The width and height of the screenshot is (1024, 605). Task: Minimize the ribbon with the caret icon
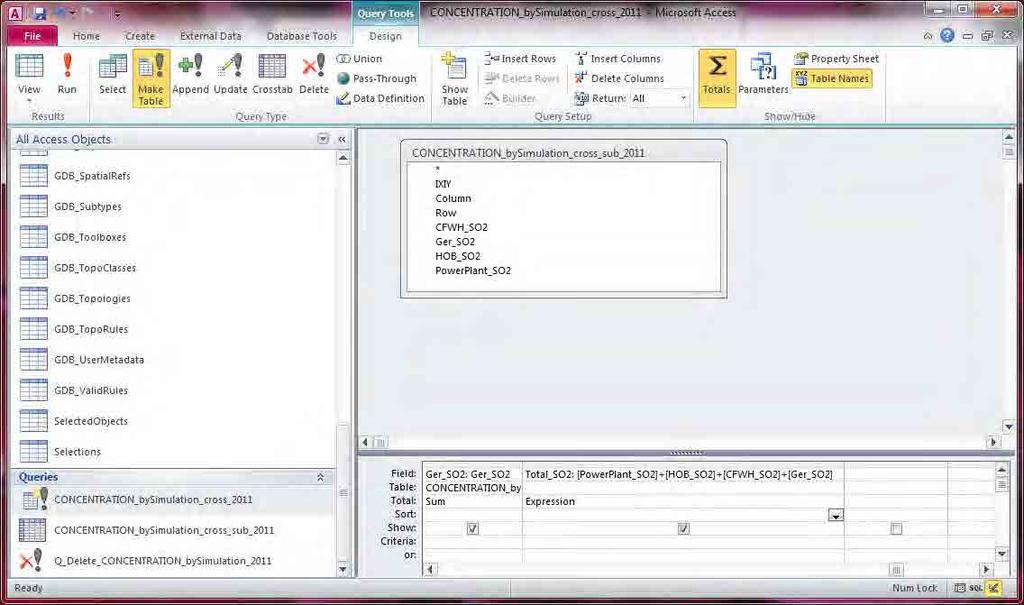[x=928, y=36]
